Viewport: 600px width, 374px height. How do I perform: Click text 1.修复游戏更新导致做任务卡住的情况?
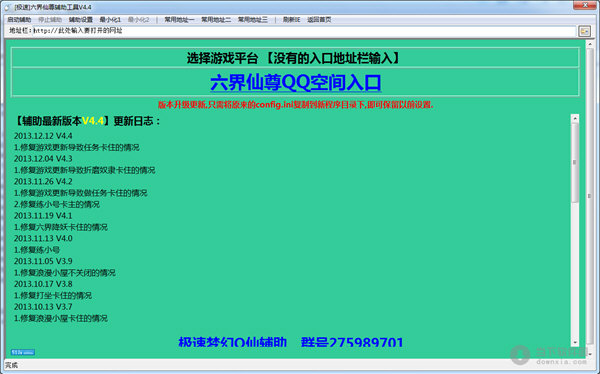point(81,193)
